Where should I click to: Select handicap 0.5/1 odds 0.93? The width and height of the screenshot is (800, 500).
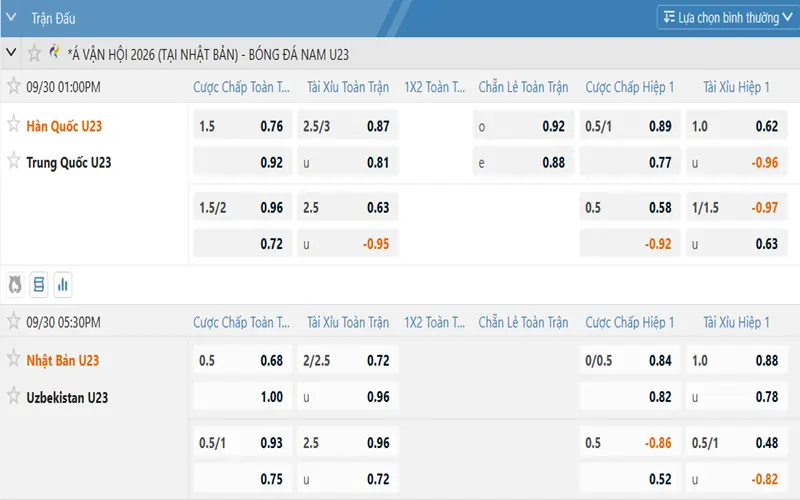tap(243, 442)
